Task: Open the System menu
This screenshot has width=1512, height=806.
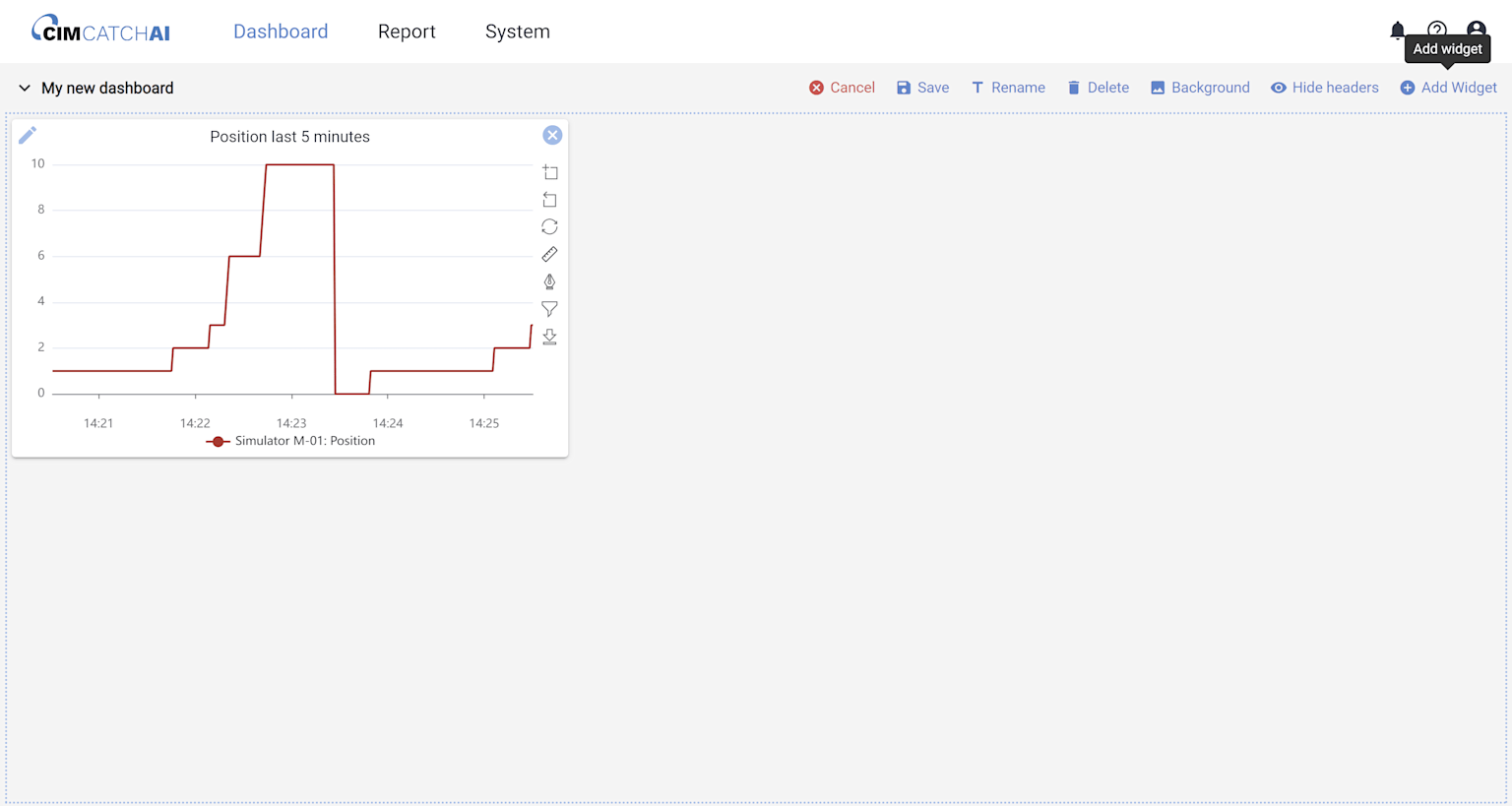Action: 518,31
